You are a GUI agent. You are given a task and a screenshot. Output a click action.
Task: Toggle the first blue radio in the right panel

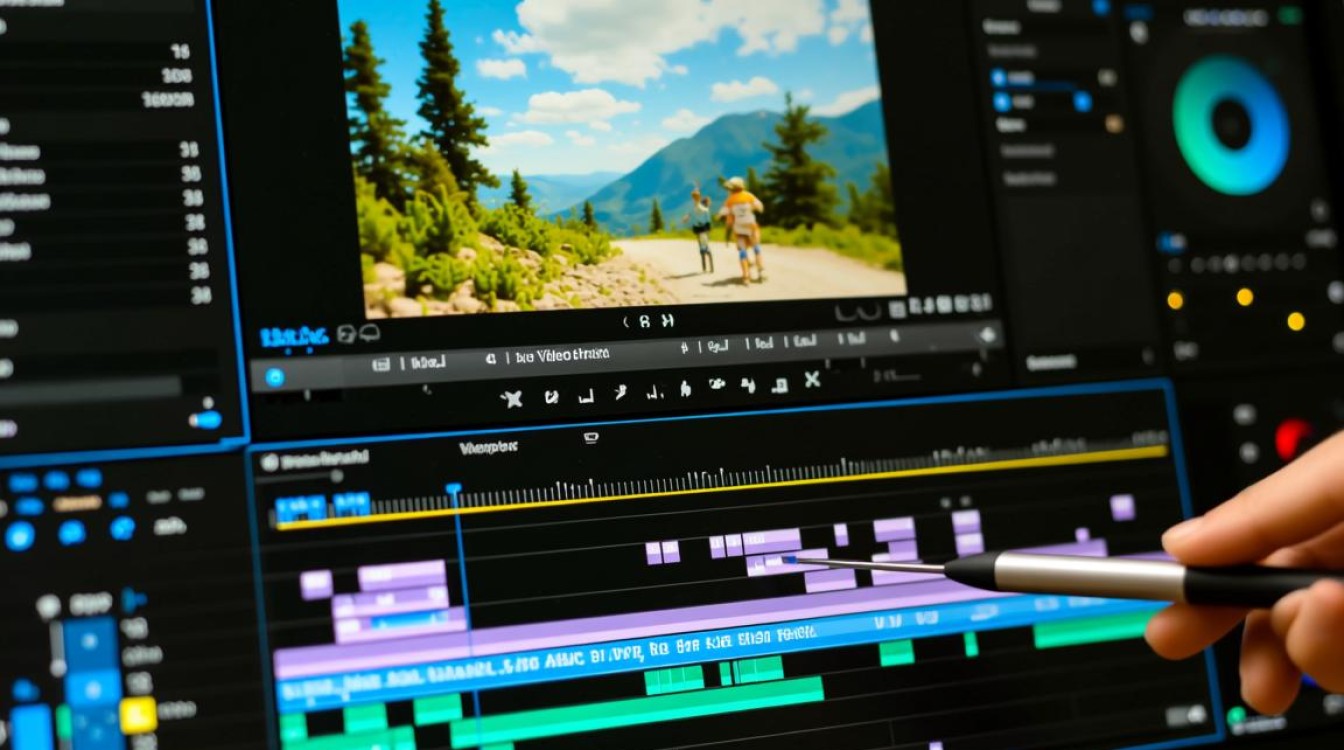click(998, 77)
